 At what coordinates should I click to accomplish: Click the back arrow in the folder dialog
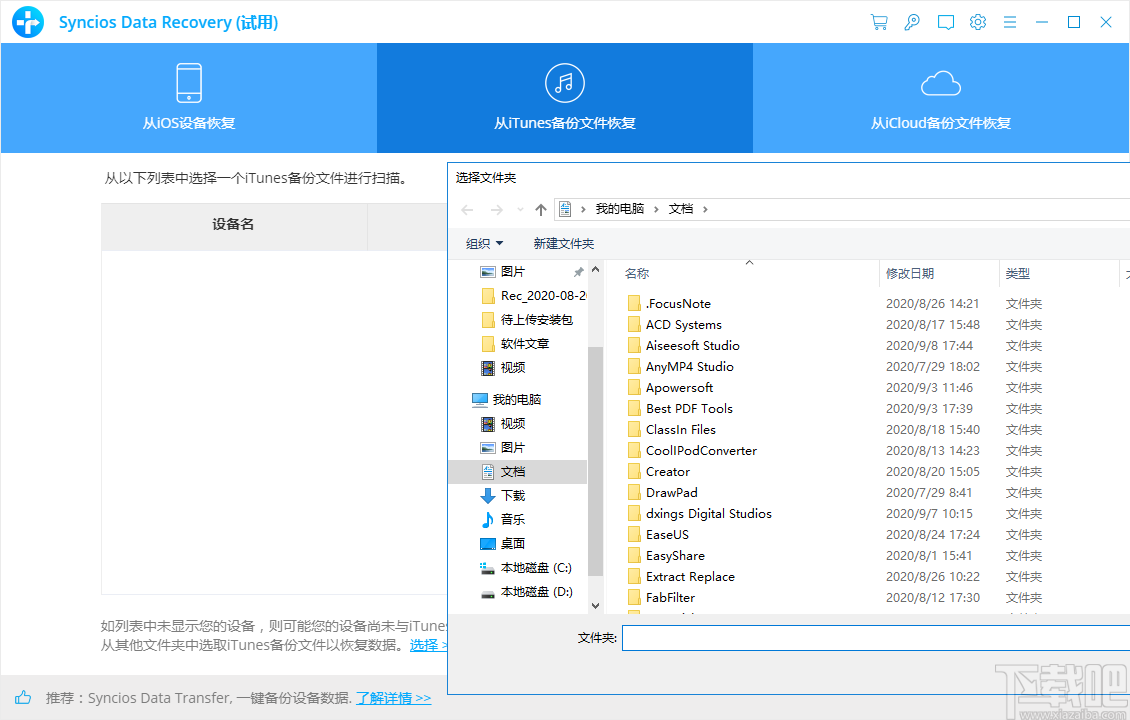pyautogui.click(x=467, y=210)
